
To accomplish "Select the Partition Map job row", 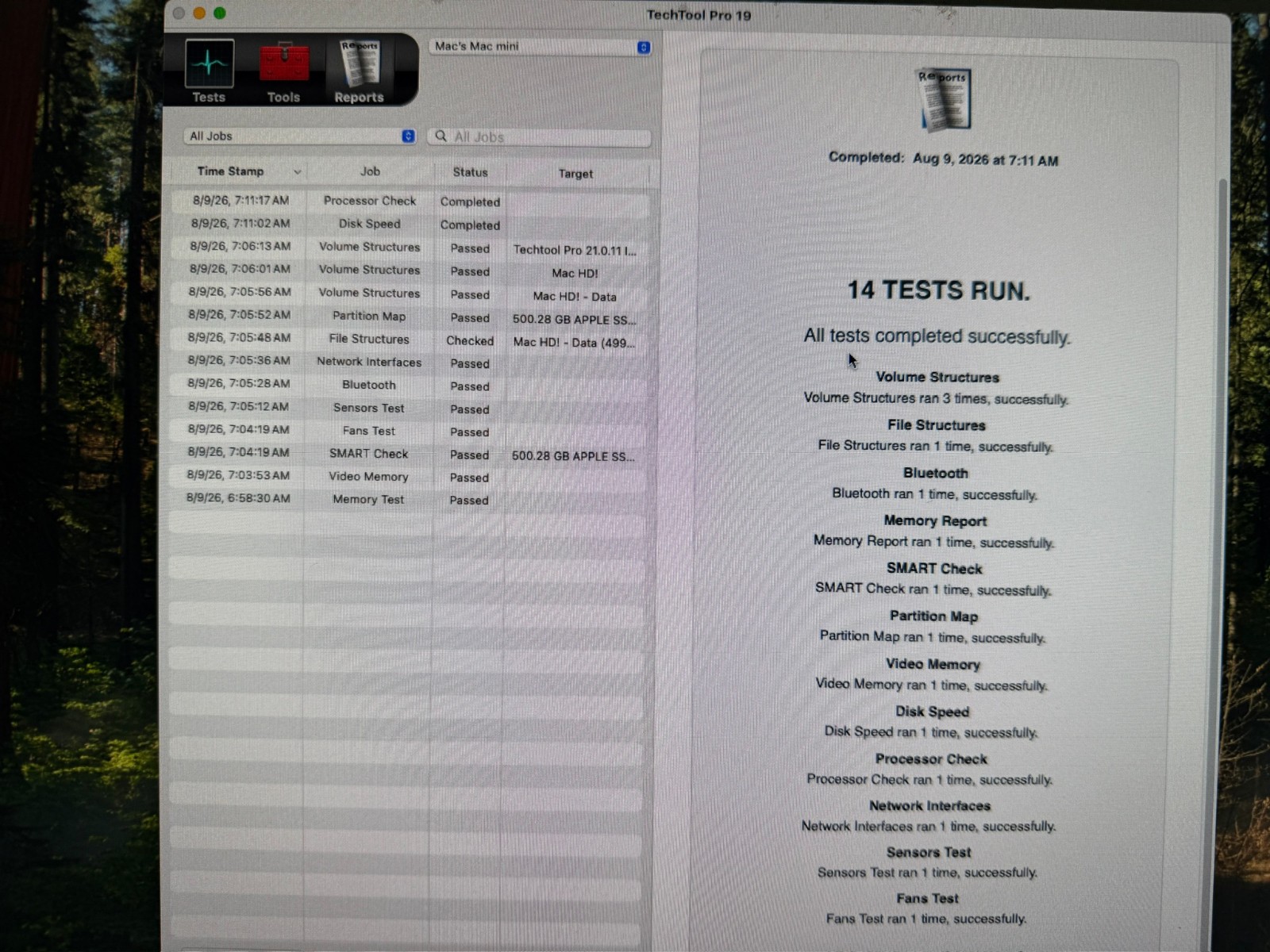I will coord(410,317).
